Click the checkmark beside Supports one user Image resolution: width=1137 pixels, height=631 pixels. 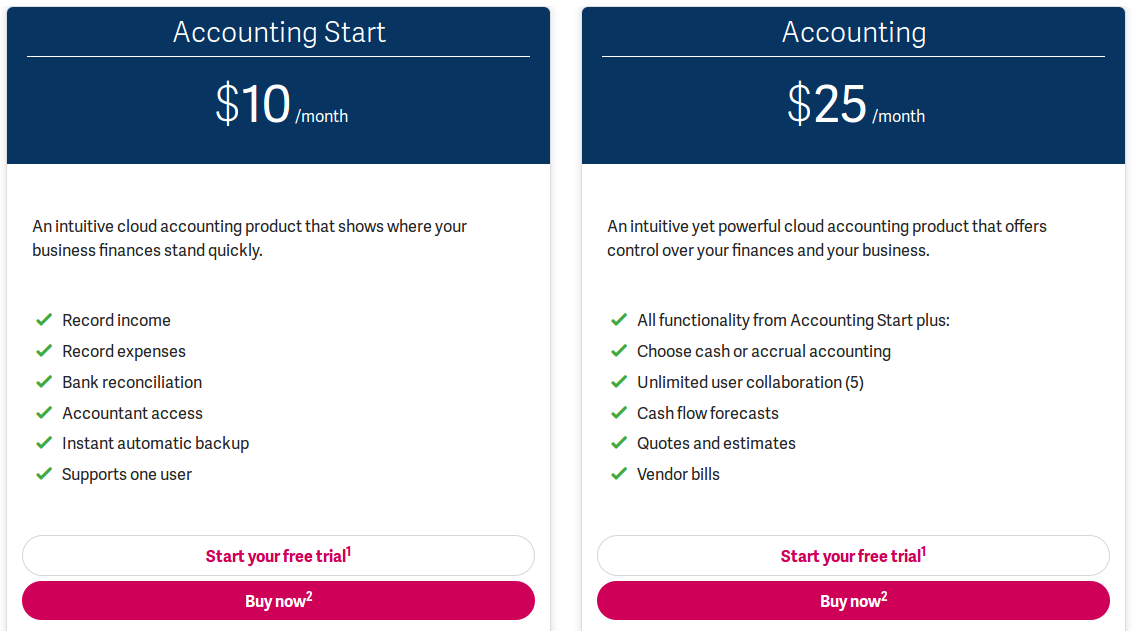click(x=44, y=473)
